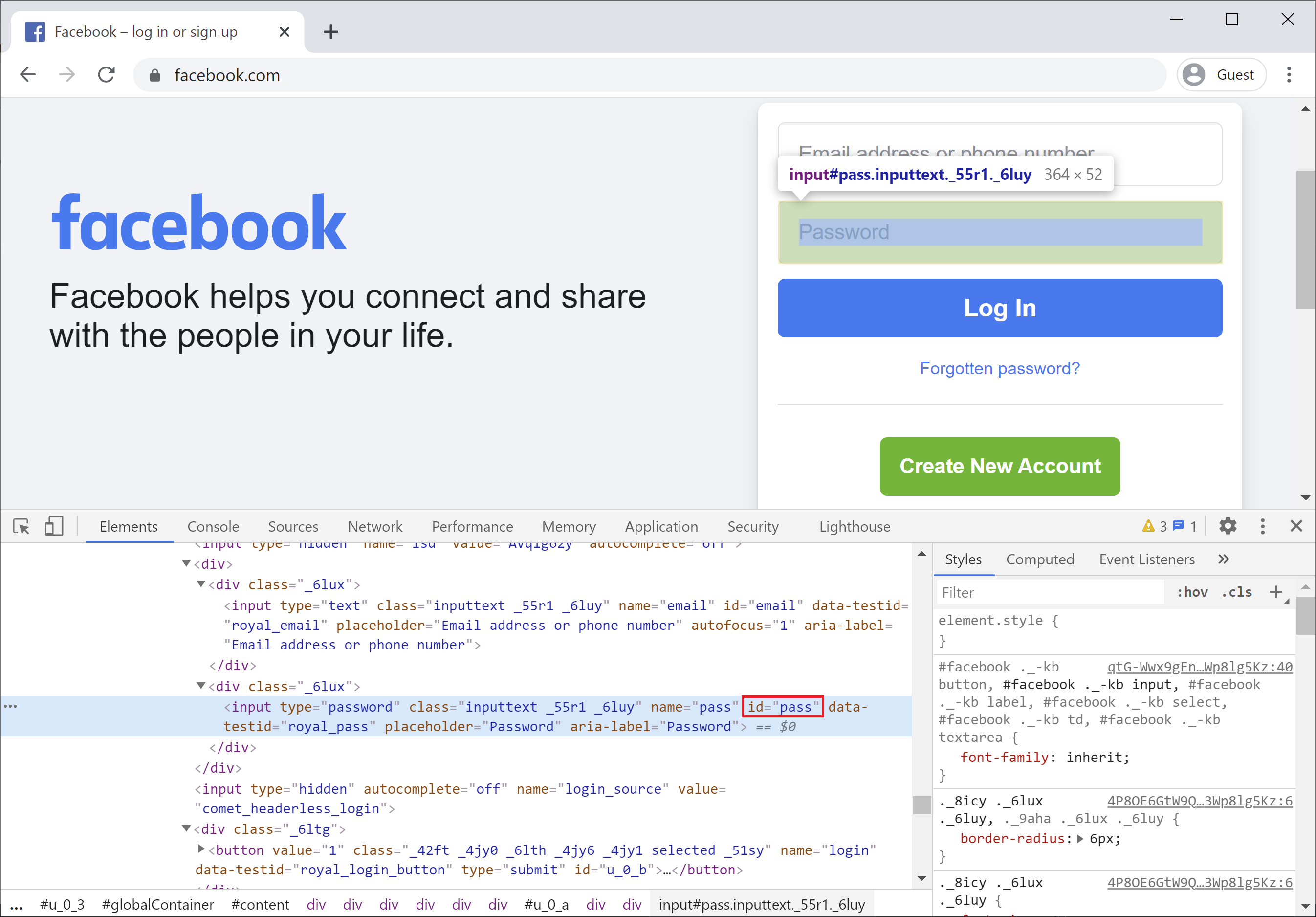Follow the Forgotten password link

pyautogui.click(x=999, y=368)
